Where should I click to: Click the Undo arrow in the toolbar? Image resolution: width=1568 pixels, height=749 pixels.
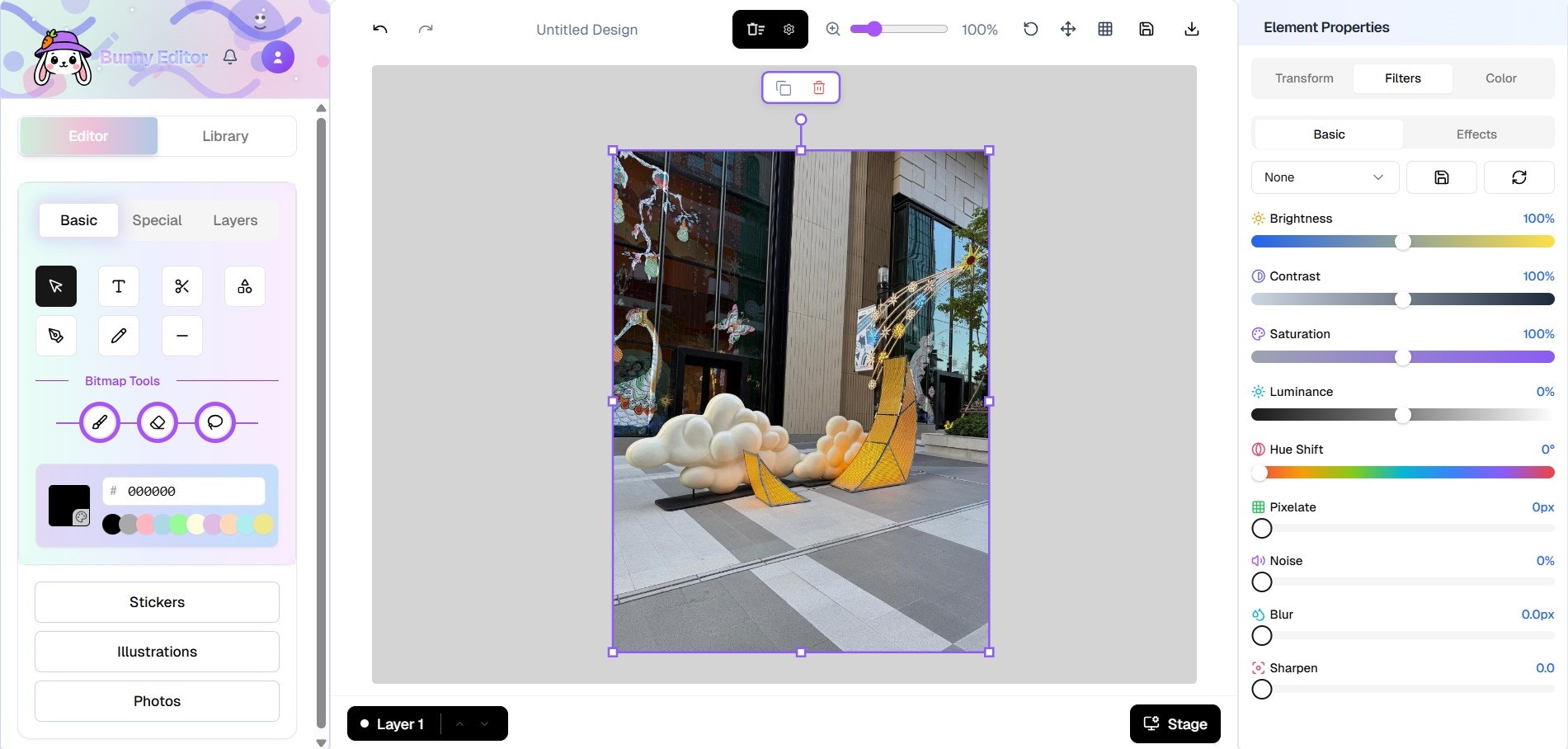click(x=379, y=28)
